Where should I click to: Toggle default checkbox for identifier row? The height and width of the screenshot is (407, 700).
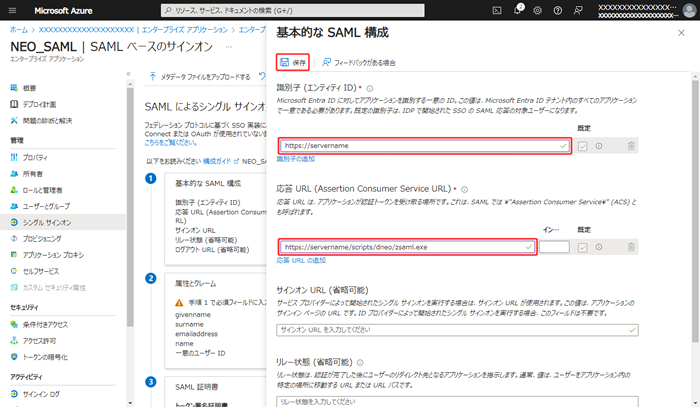pyautogui.click(x=583, y=146)
